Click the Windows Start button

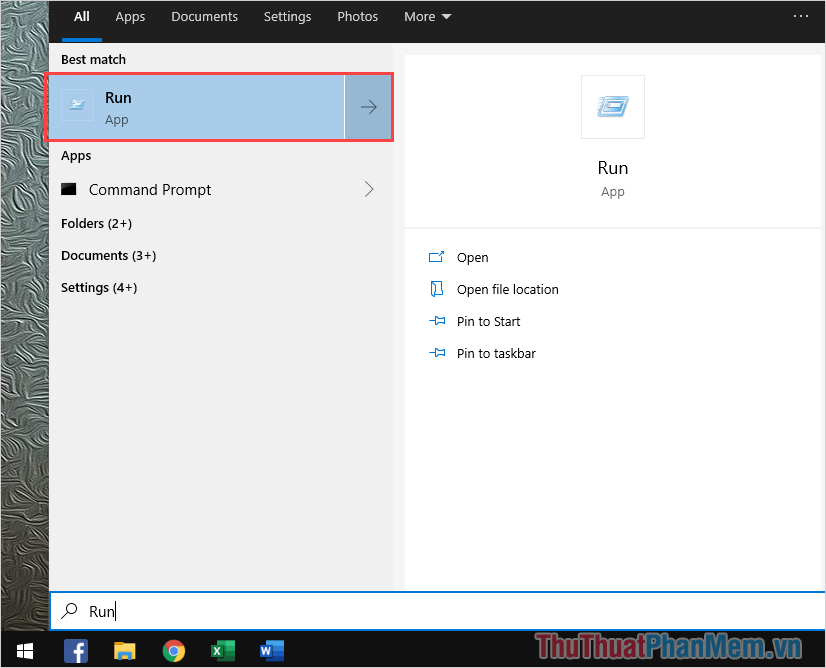coord(24,651)
